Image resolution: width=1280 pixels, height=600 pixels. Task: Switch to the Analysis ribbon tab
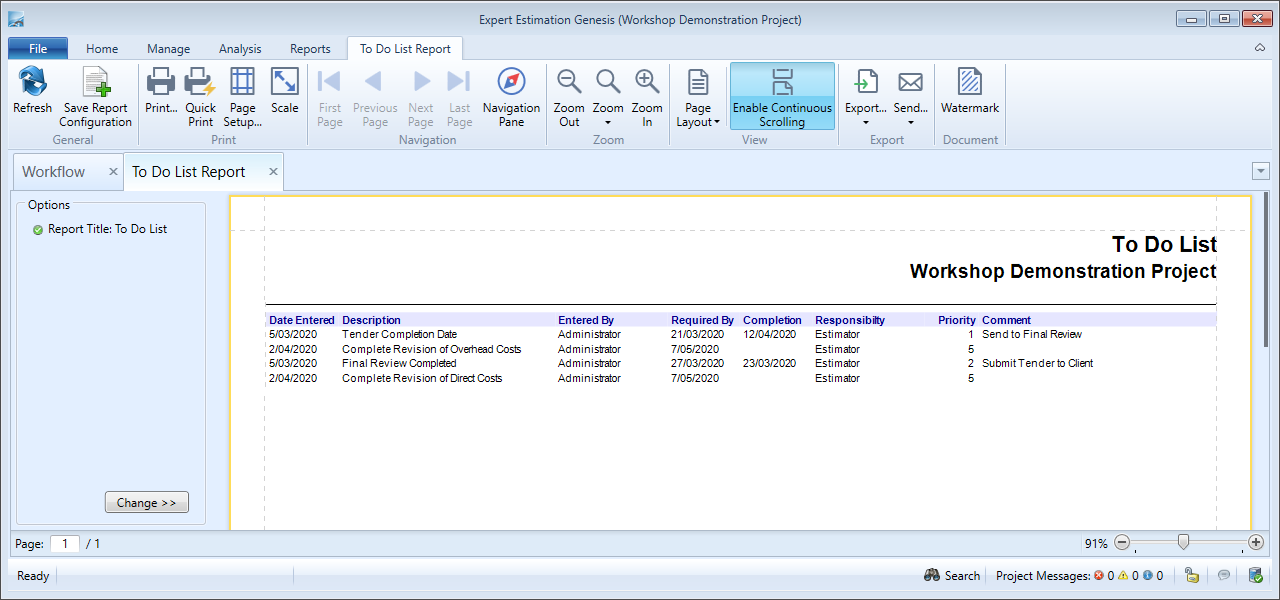pyautogui.click(x=240, y=49)
